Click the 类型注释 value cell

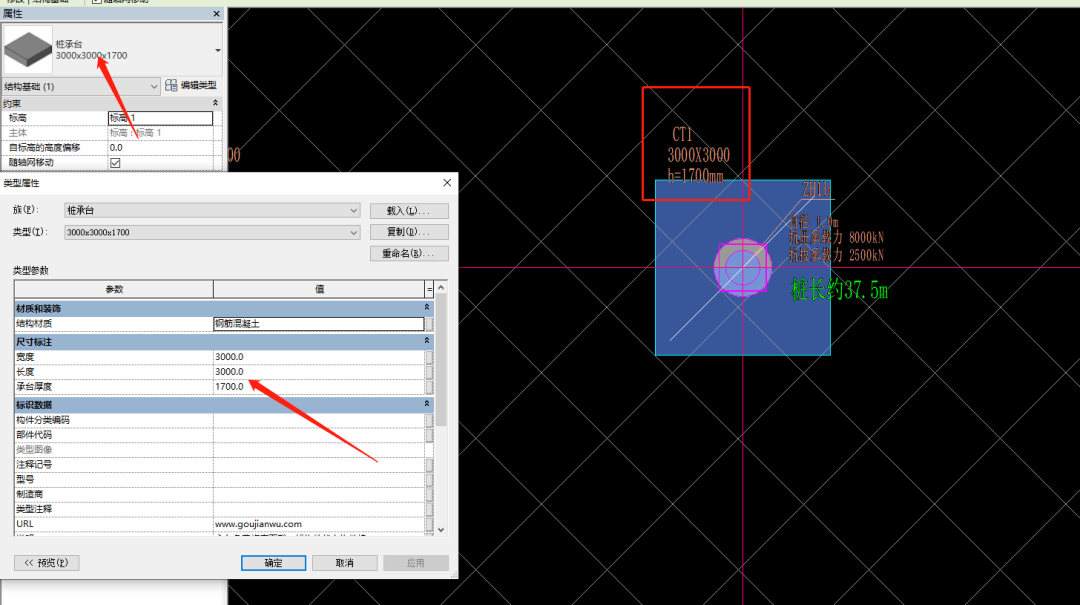click(x=319, y=509)
